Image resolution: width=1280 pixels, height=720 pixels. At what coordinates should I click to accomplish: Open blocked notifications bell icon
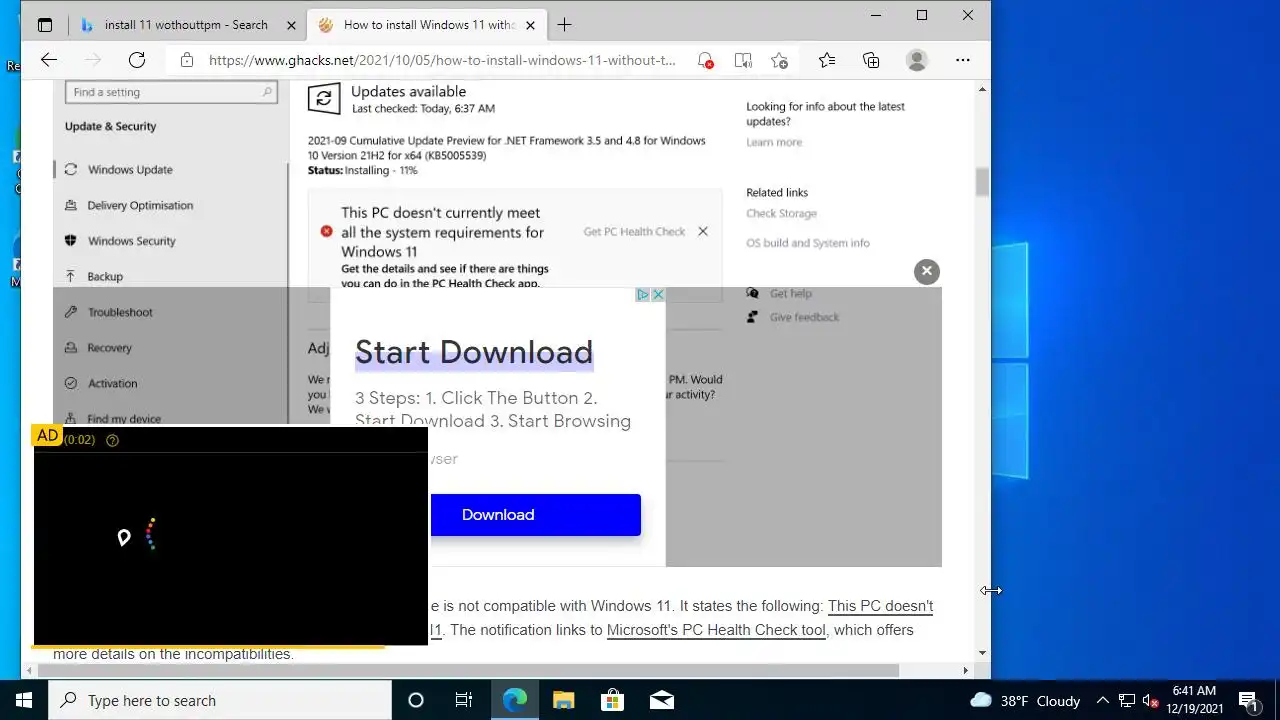[705, 60]
